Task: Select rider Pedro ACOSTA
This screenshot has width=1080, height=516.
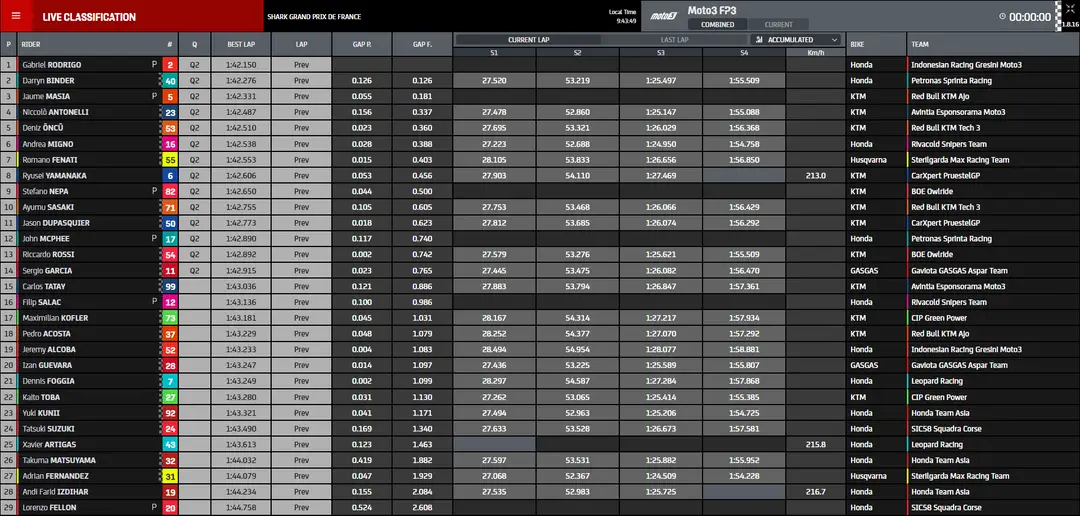Action: 46,333
